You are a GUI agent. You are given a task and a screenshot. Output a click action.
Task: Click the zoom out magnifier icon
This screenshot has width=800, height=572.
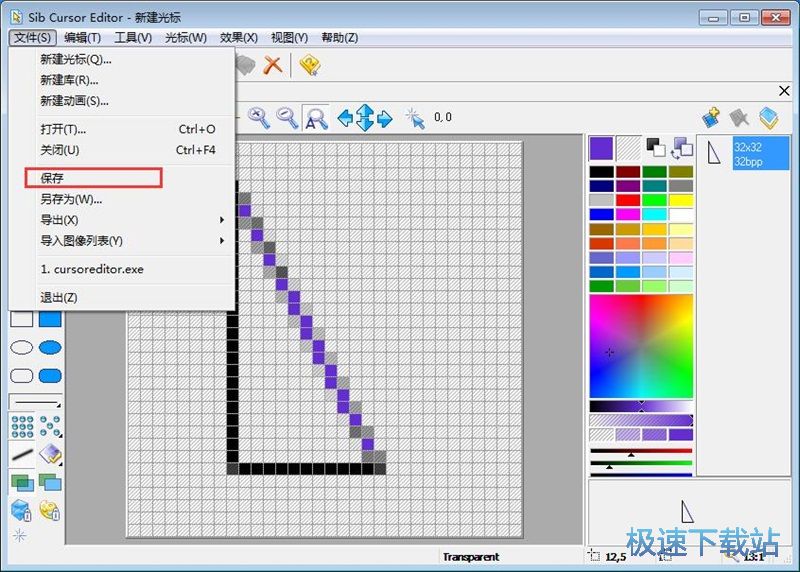(288, 118)
